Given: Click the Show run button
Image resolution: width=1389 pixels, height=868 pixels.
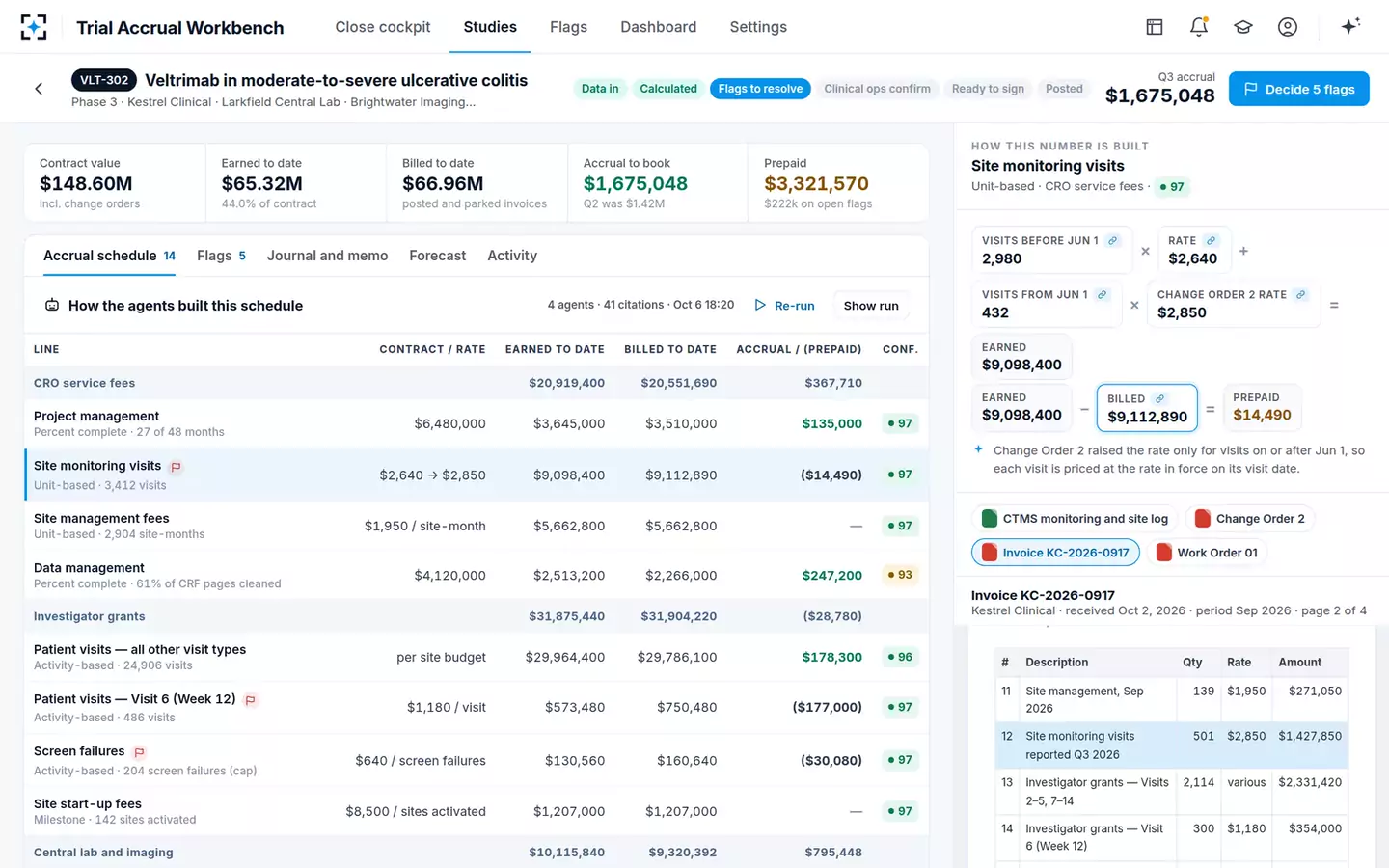Looking at the screenshot, I should point(871,306).
